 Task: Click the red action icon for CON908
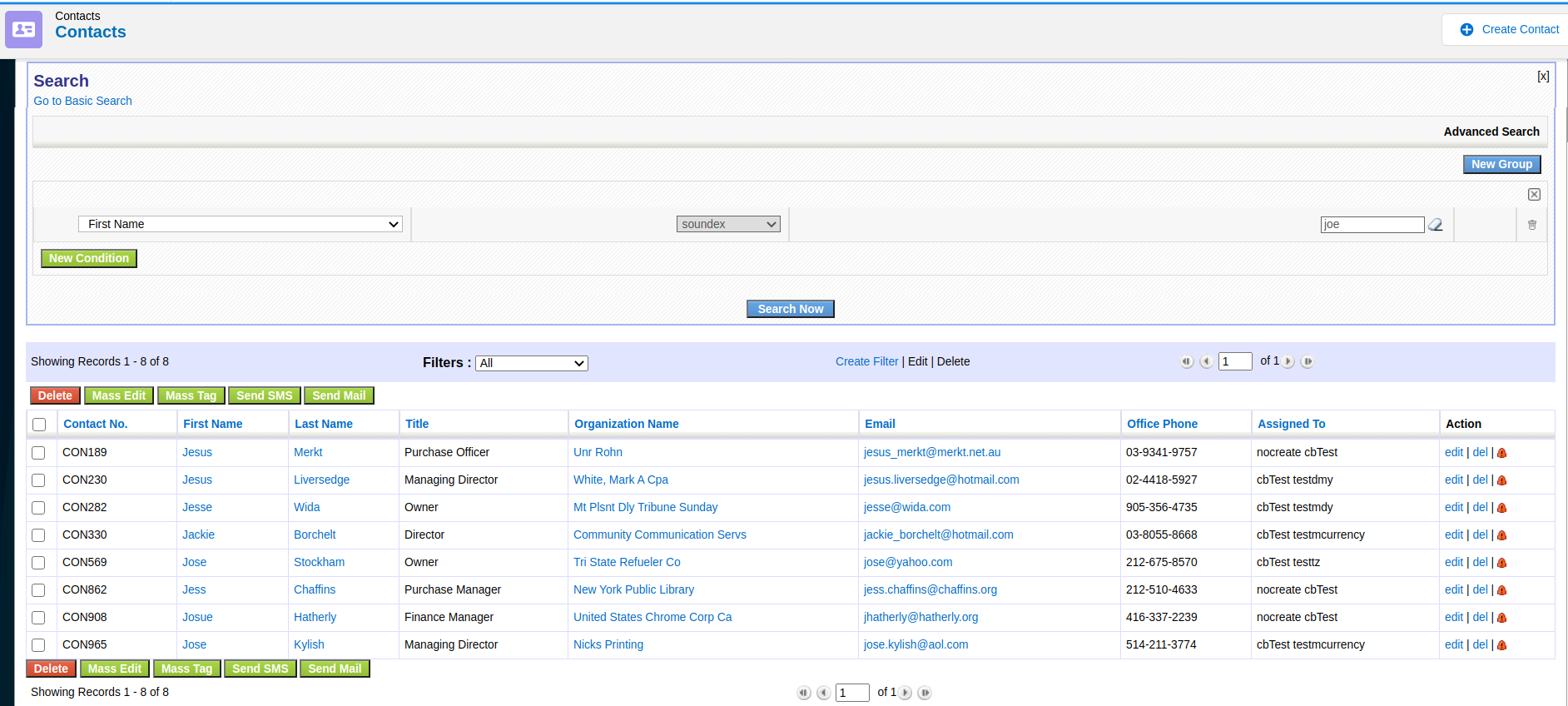tap(1502, 618)
